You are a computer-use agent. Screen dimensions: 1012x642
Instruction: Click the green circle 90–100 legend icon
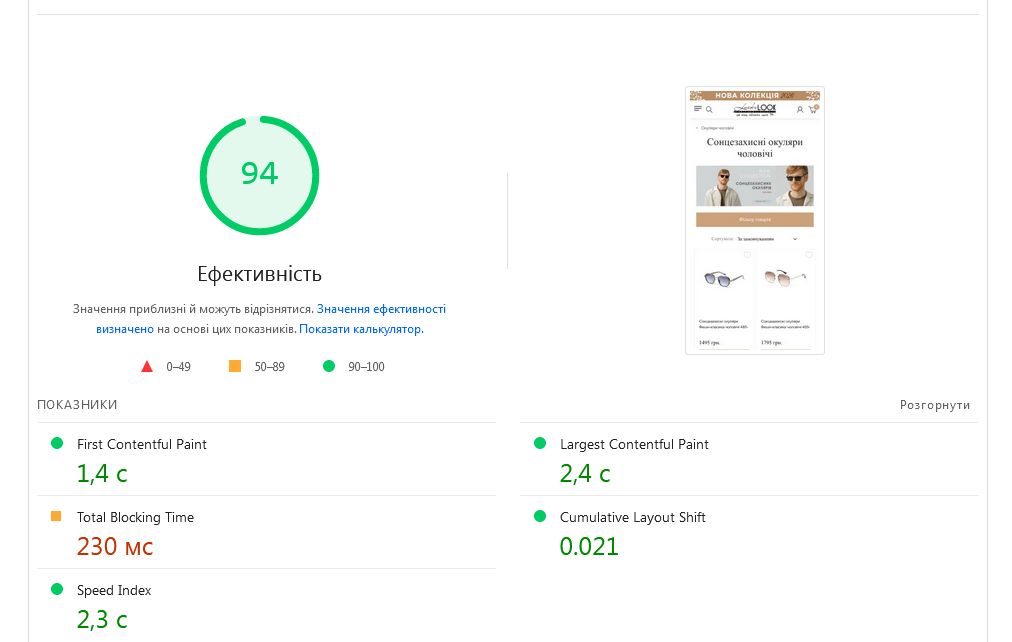[x=329, y=367]
